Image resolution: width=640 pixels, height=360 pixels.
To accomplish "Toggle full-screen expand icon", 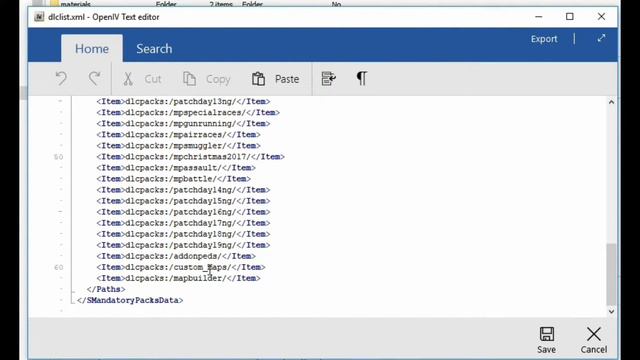I will point(601,38).
